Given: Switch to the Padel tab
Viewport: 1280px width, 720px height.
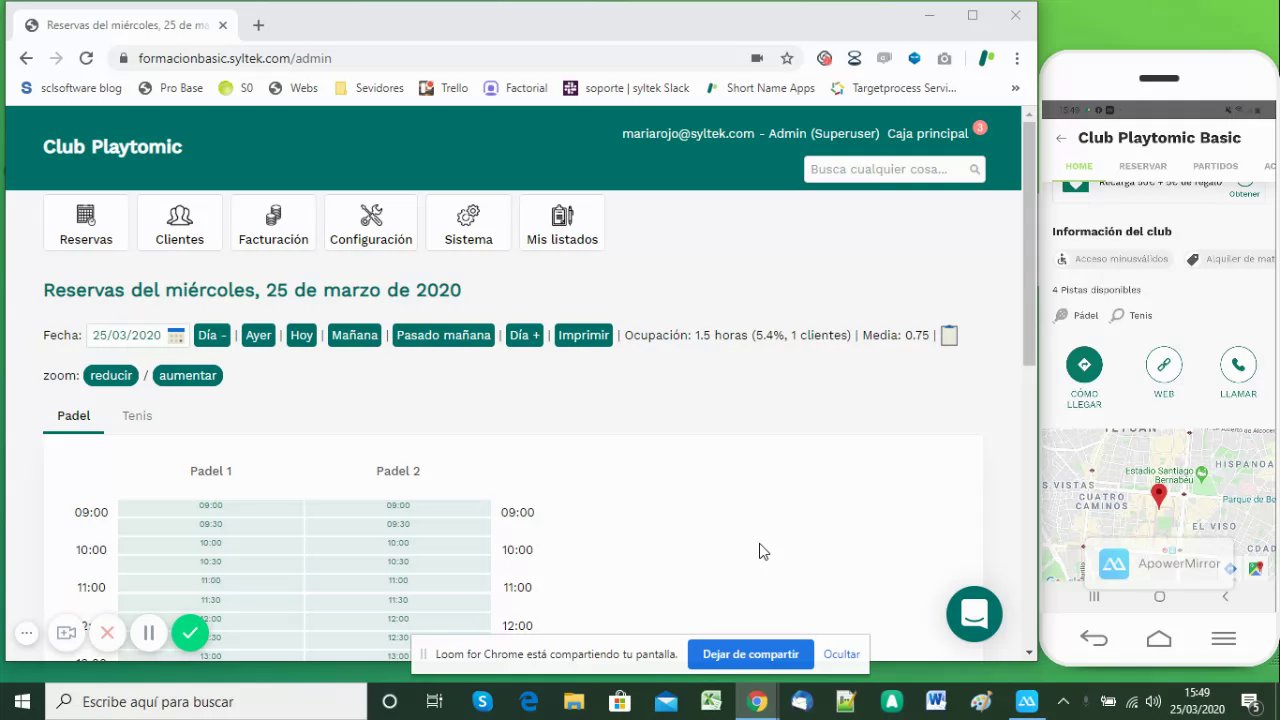Looking at the screenshot, I should pos(73,416).
